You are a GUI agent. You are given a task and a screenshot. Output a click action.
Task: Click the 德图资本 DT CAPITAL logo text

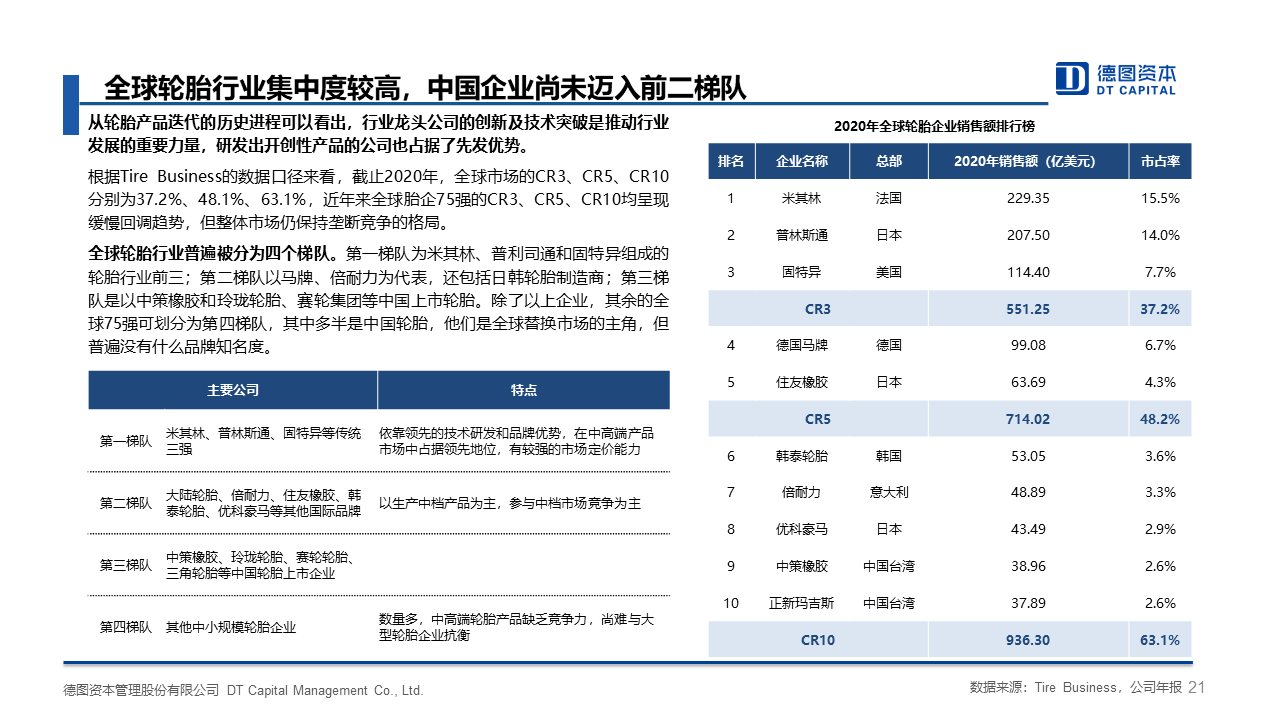1136,79
